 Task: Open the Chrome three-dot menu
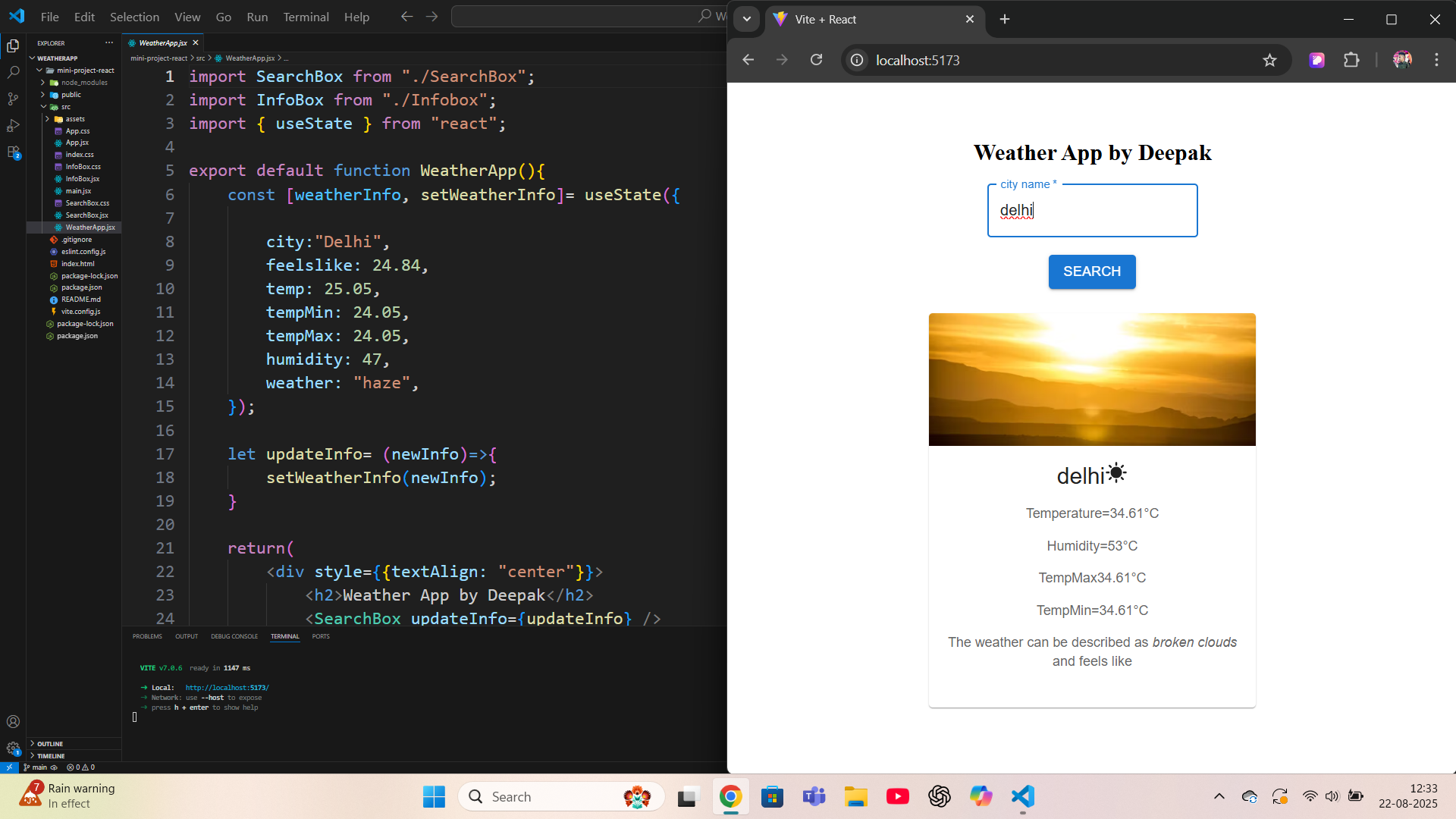point(1436,60)
